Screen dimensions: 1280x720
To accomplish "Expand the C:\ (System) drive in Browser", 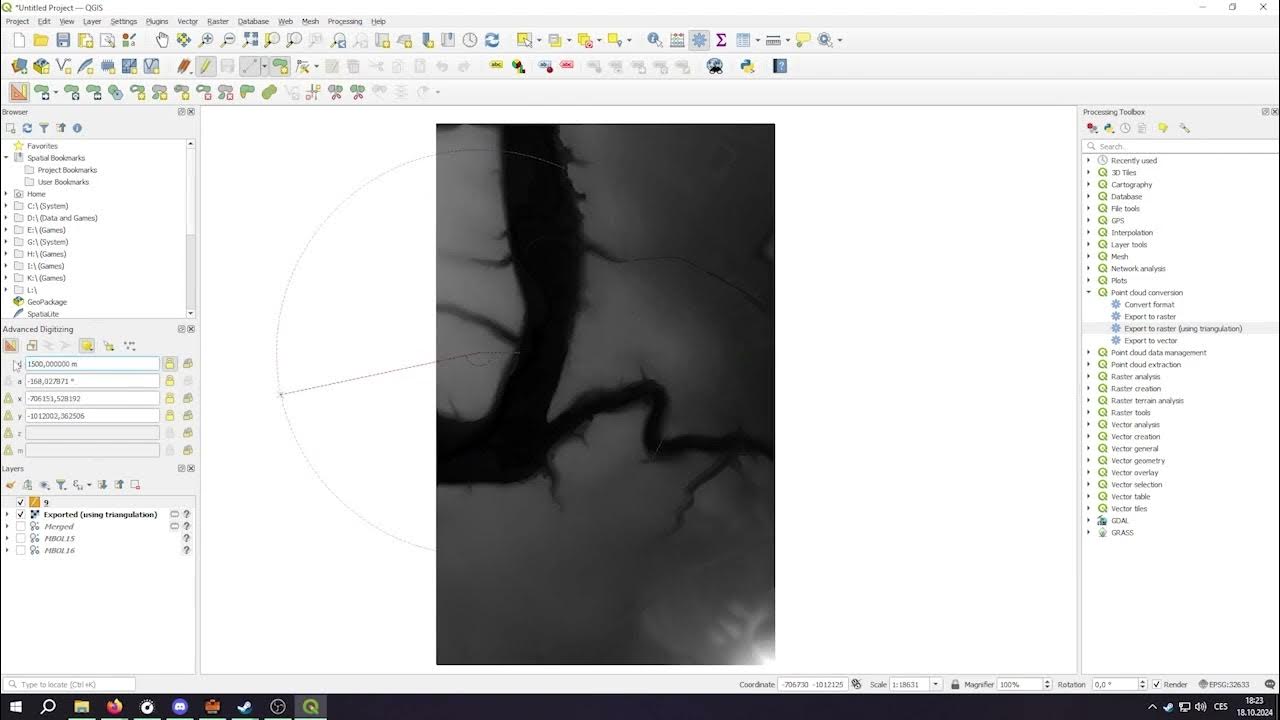I will 6,206.
